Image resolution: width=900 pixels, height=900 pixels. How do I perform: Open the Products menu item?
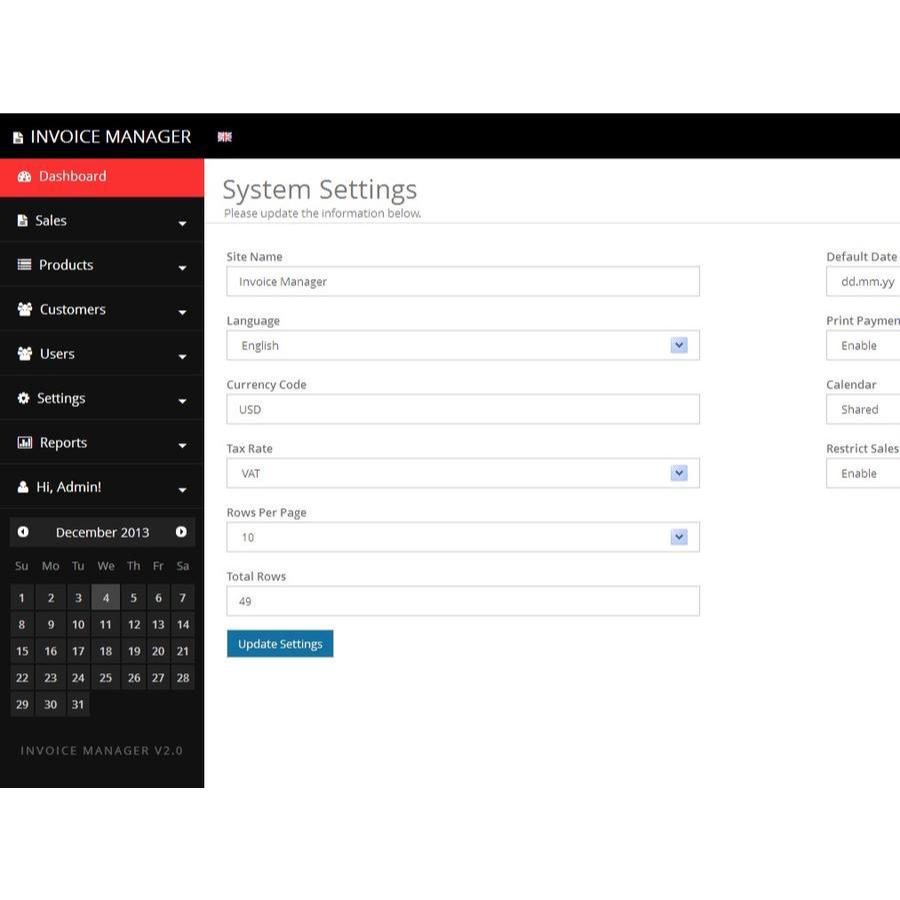(x=102, y=265)
